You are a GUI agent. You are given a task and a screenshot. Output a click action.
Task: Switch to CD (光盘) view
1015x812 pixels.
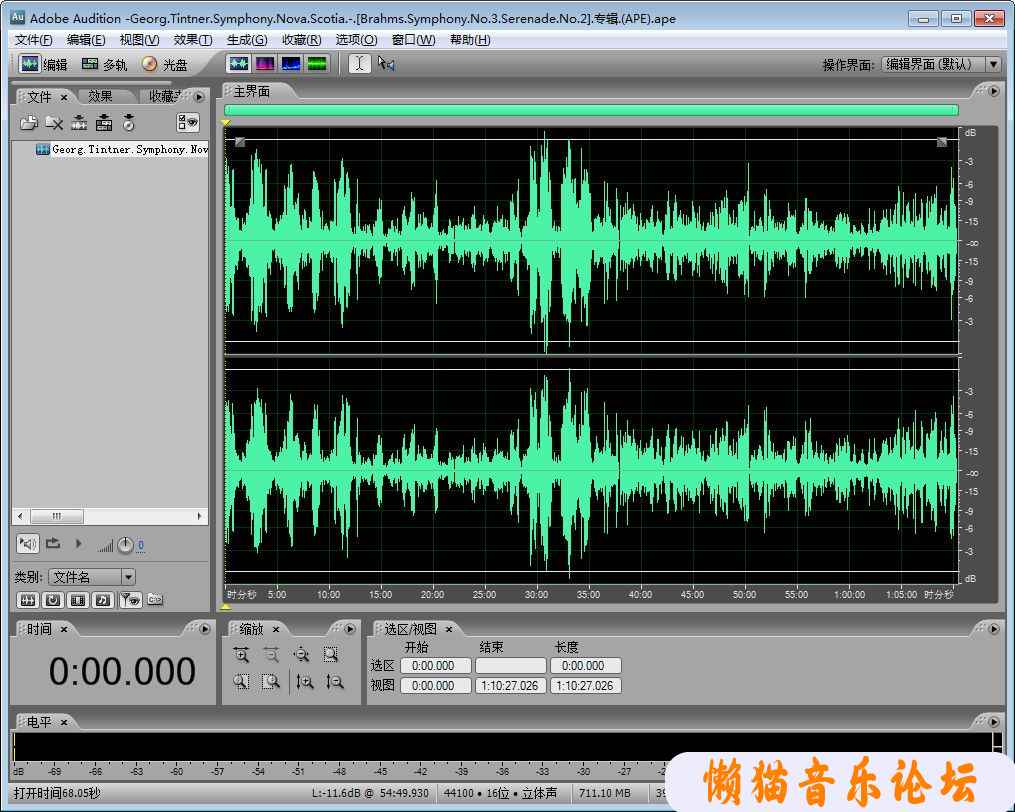click(164, 64)
